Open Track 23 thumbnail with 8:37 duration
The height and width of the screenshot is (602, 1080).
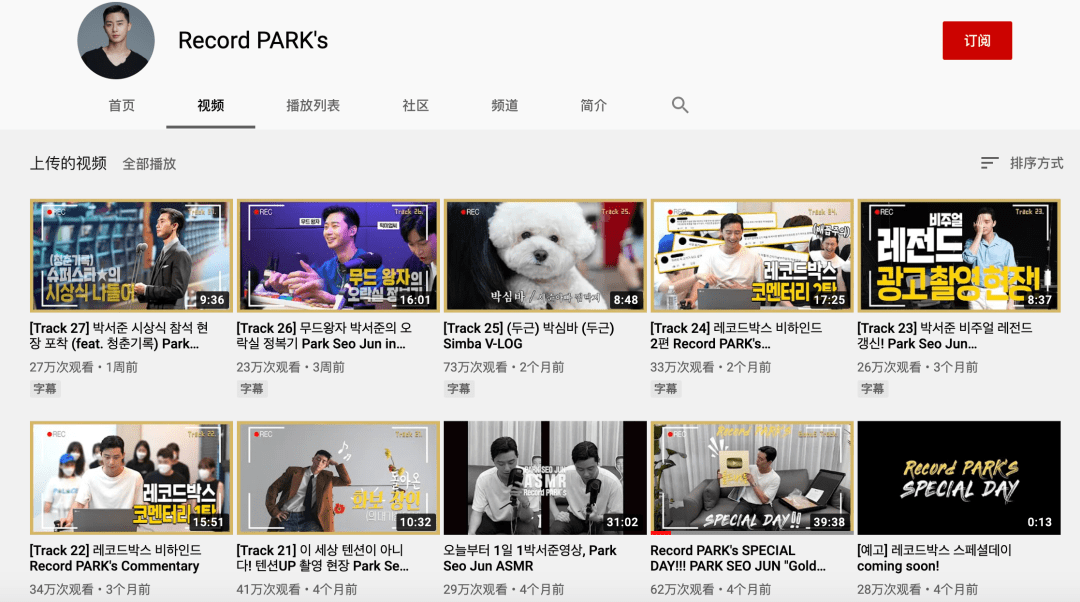point(959,256)
